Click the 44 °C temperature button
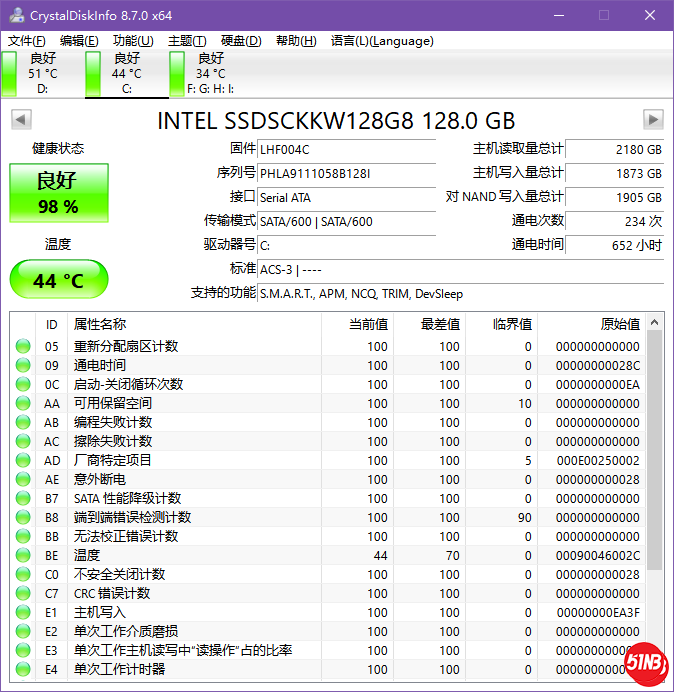This screenshot has height=692, width=674. [58, 280]
